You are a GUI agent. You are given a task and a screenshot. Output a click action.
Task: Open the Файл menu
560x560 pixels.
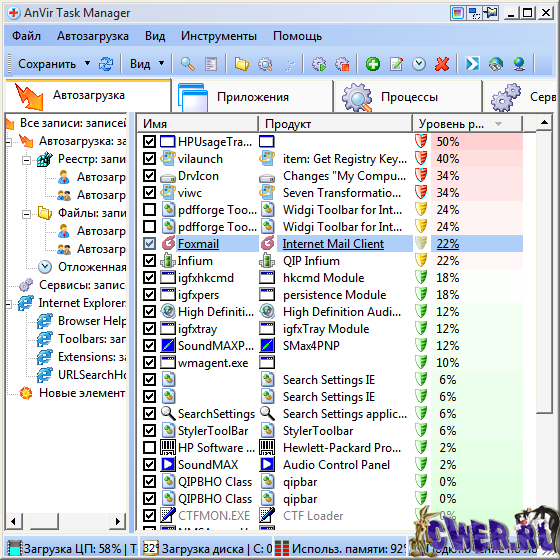click(x=26, y=36)
